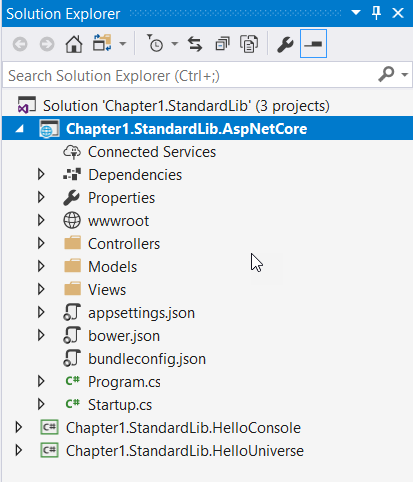Open the search options dropdown arrow
The height and width of the screenshot is (482, 413).
coord(405,75)
